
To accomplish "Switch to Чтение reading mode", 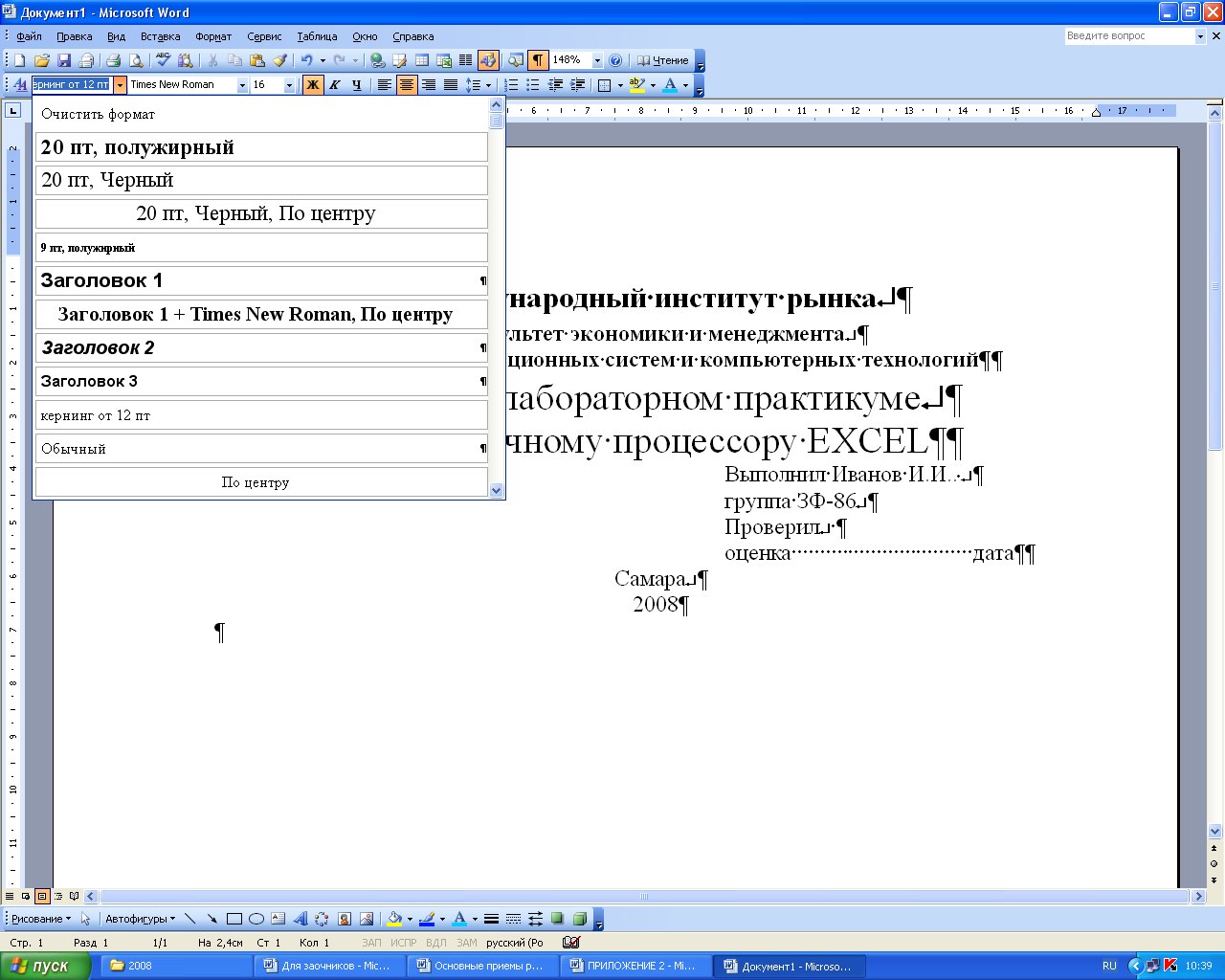I will pos(663,60).
